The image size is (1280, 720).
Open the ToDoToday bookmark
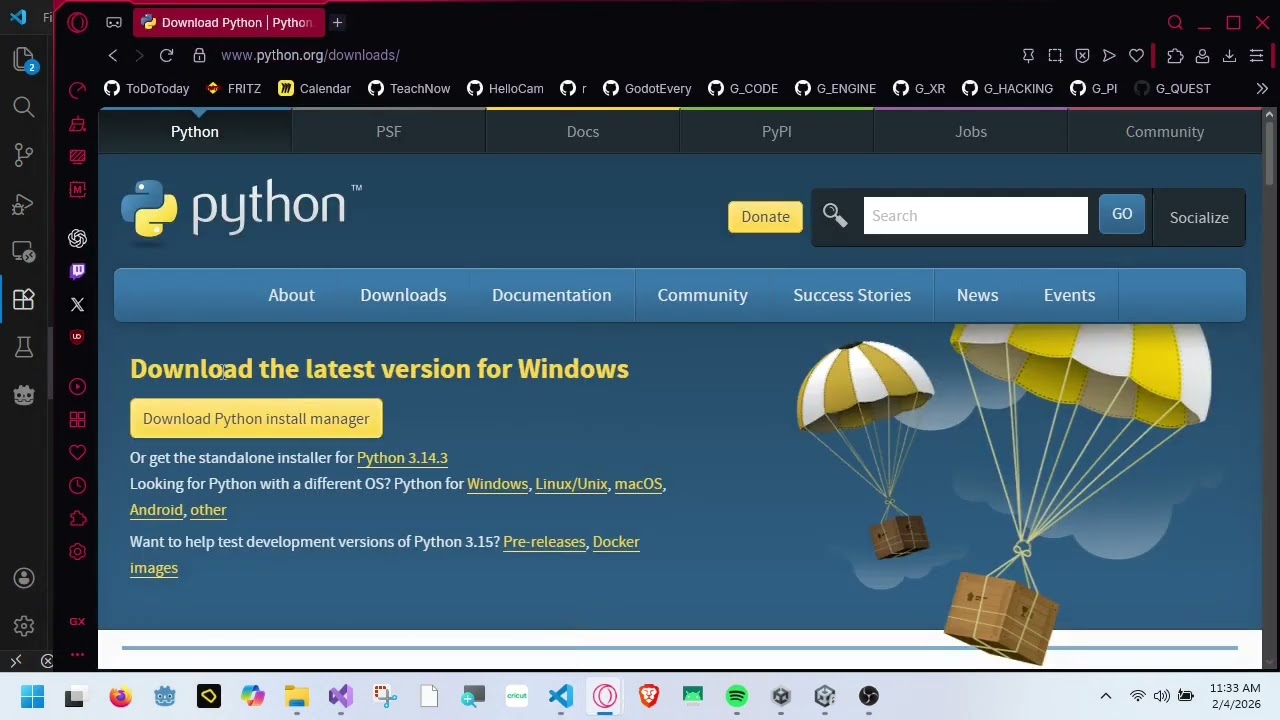coord(147,89)
